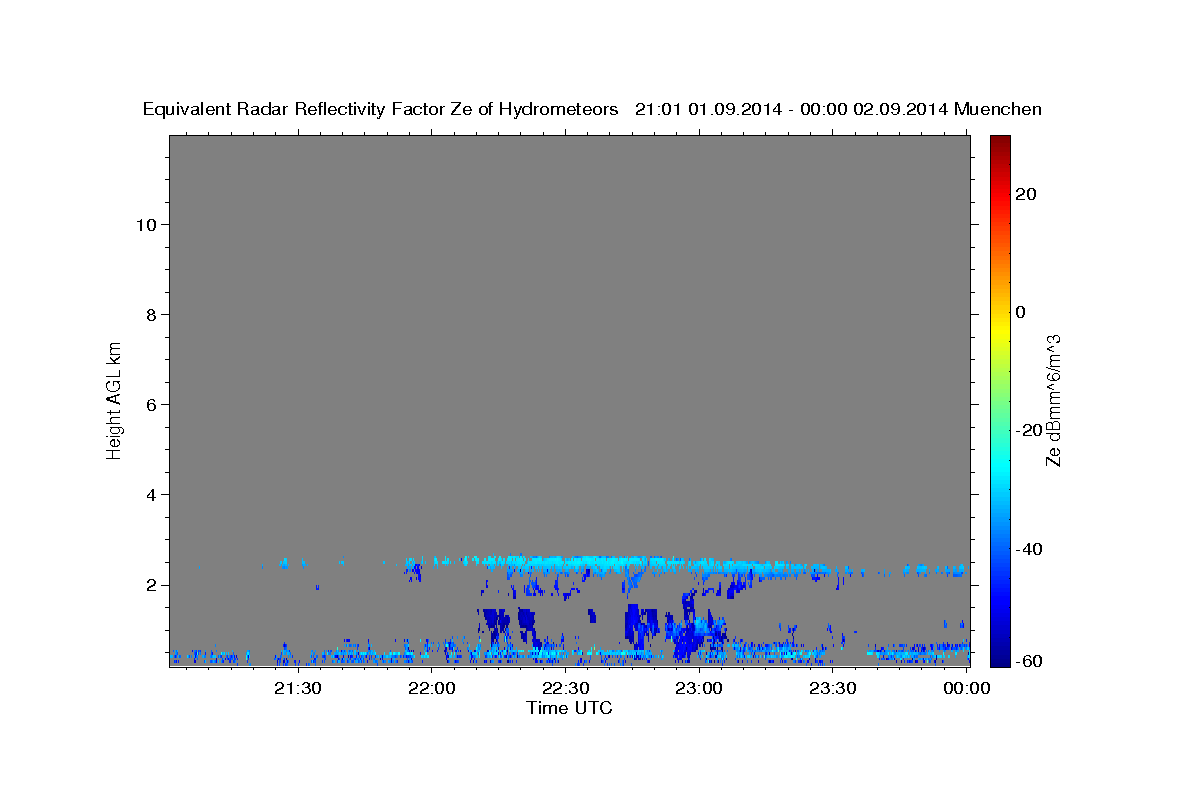Click the 23:30 time tick label
The image size is (1200, 800).
(x=833, y=688)
